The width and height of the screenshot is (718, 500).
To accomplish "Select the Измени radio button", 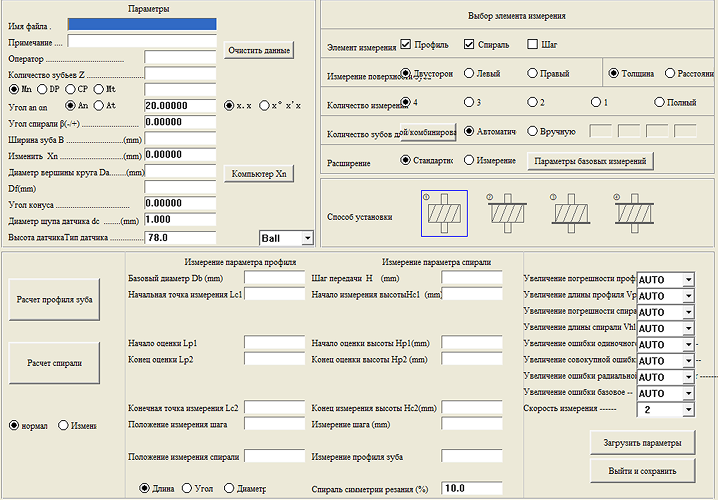I will coord(63,425).
